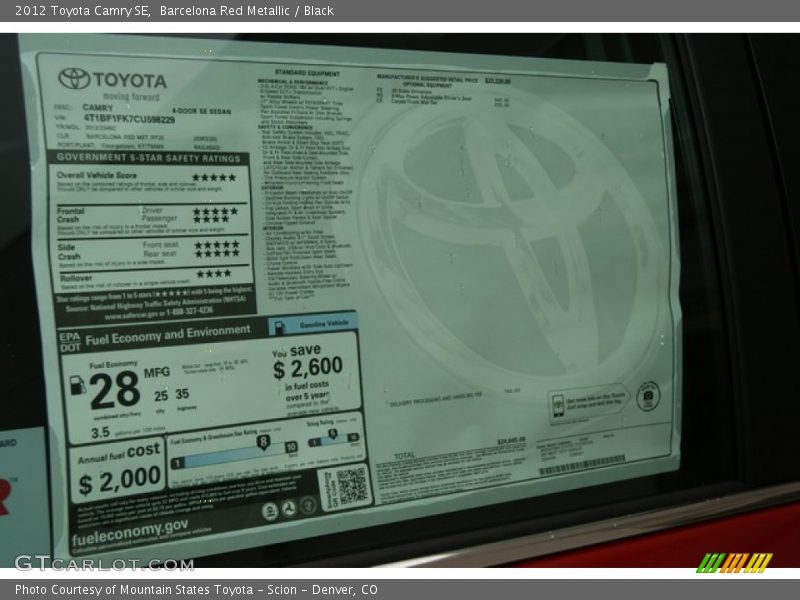This screenshot has height=600, width=800.
Task: Click the Gasoline Vehicle pump icon in the blue tab
Action: pos(279,327)
